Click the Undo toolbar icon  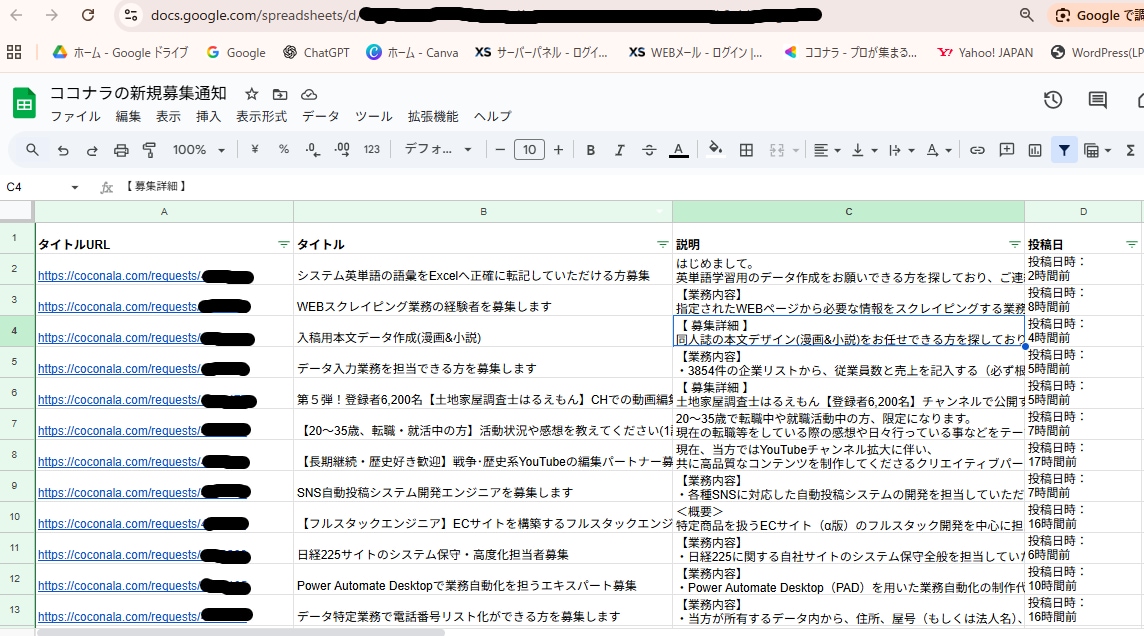(x=63, y=150)
